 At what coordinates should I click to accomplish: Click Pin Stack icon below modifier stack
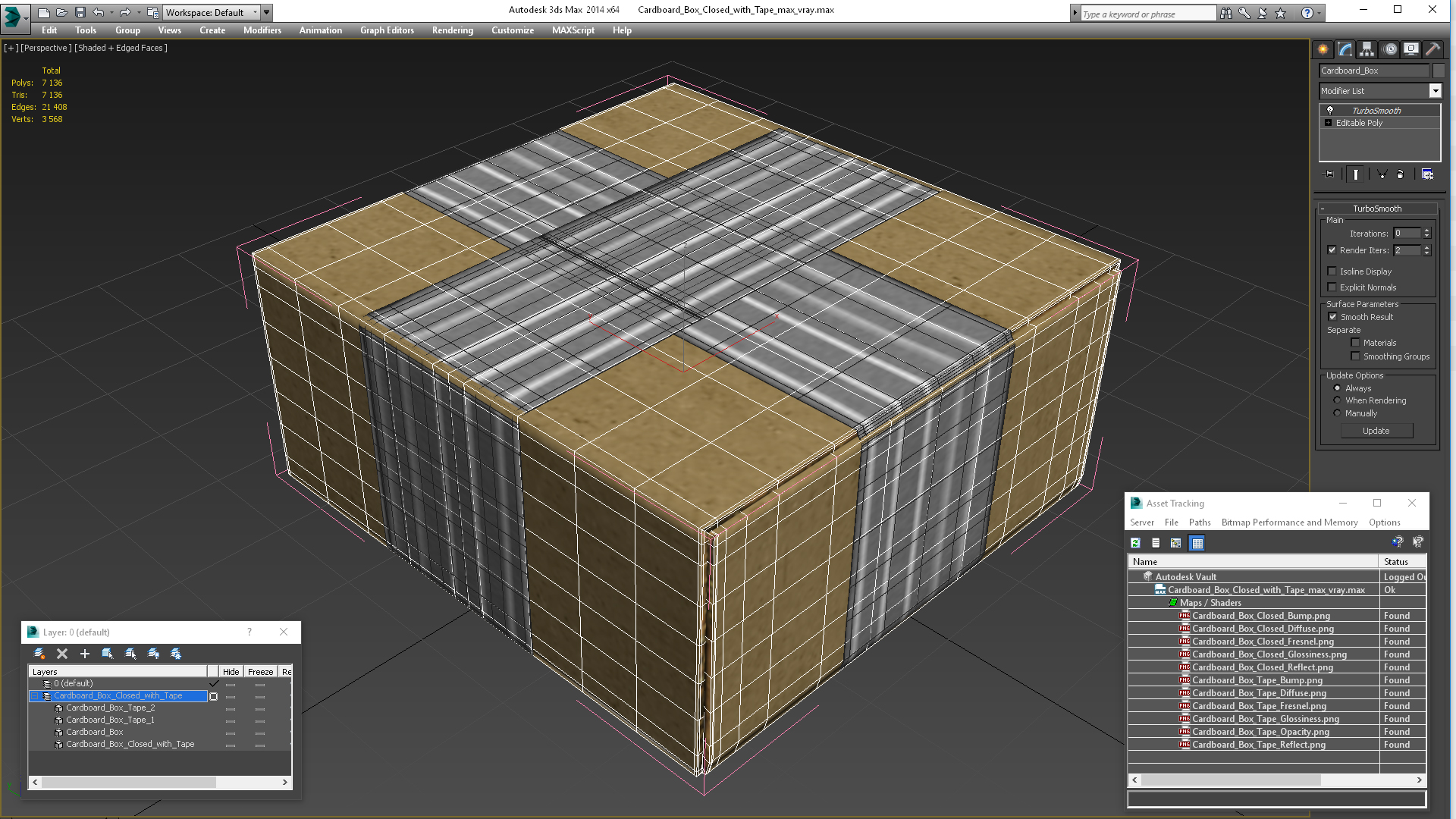tap(1329, 174)
